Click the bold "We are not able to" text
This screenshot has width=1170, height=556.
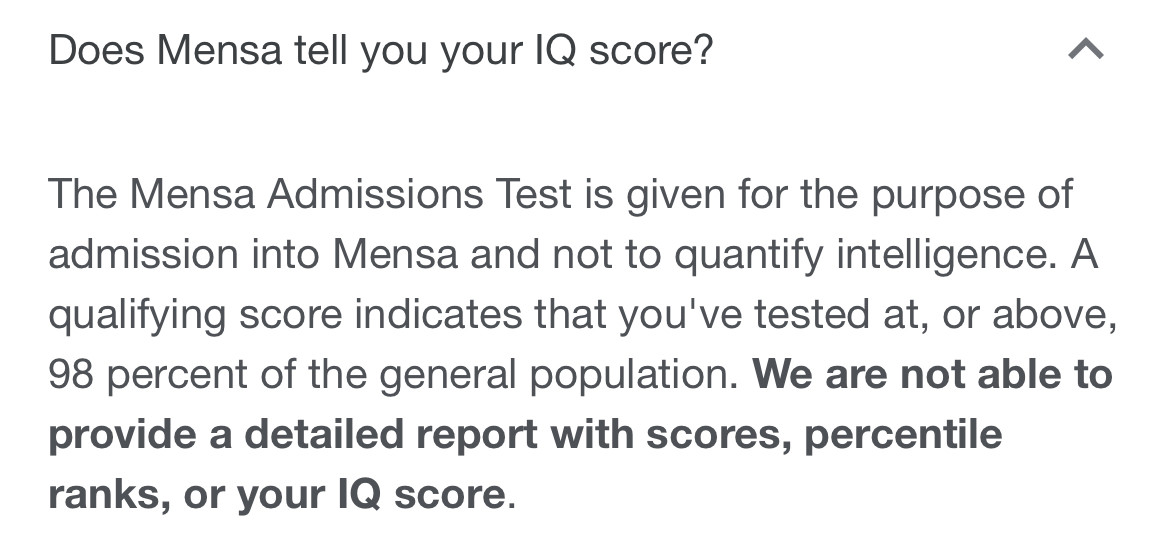[x=932, y=374]
